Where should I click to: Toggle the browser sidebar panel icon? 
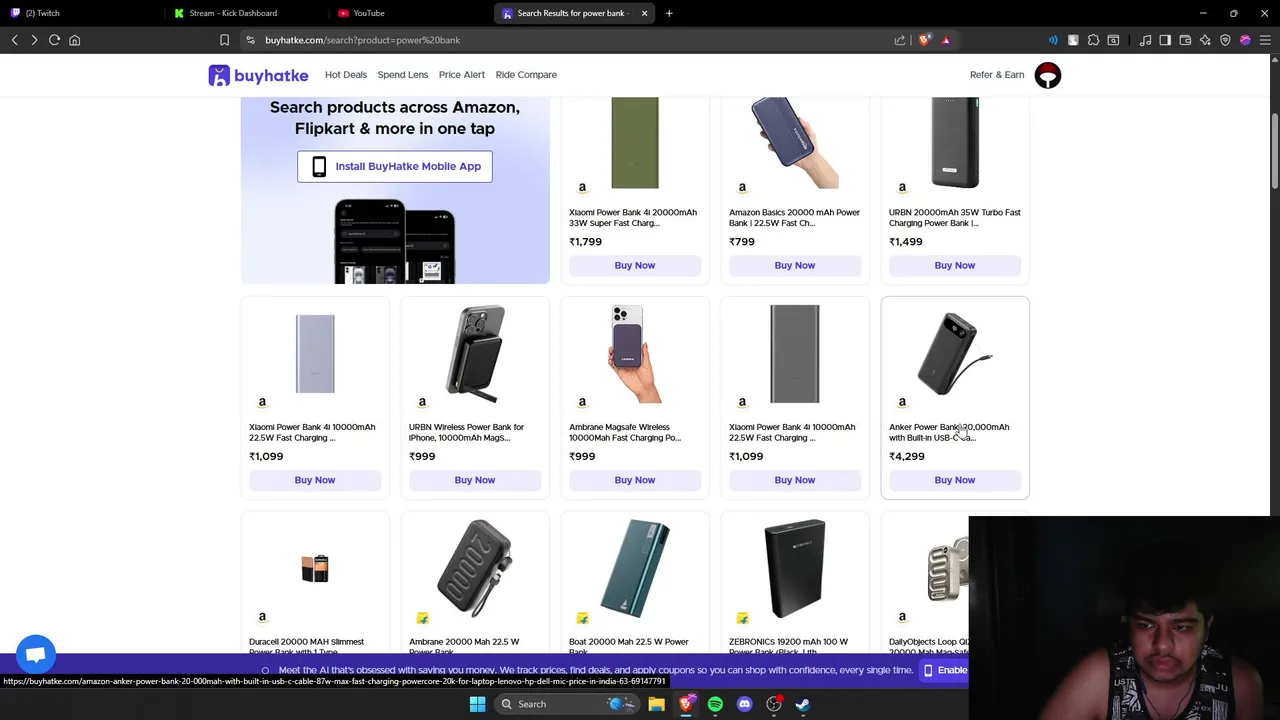tap(1165, 40)
